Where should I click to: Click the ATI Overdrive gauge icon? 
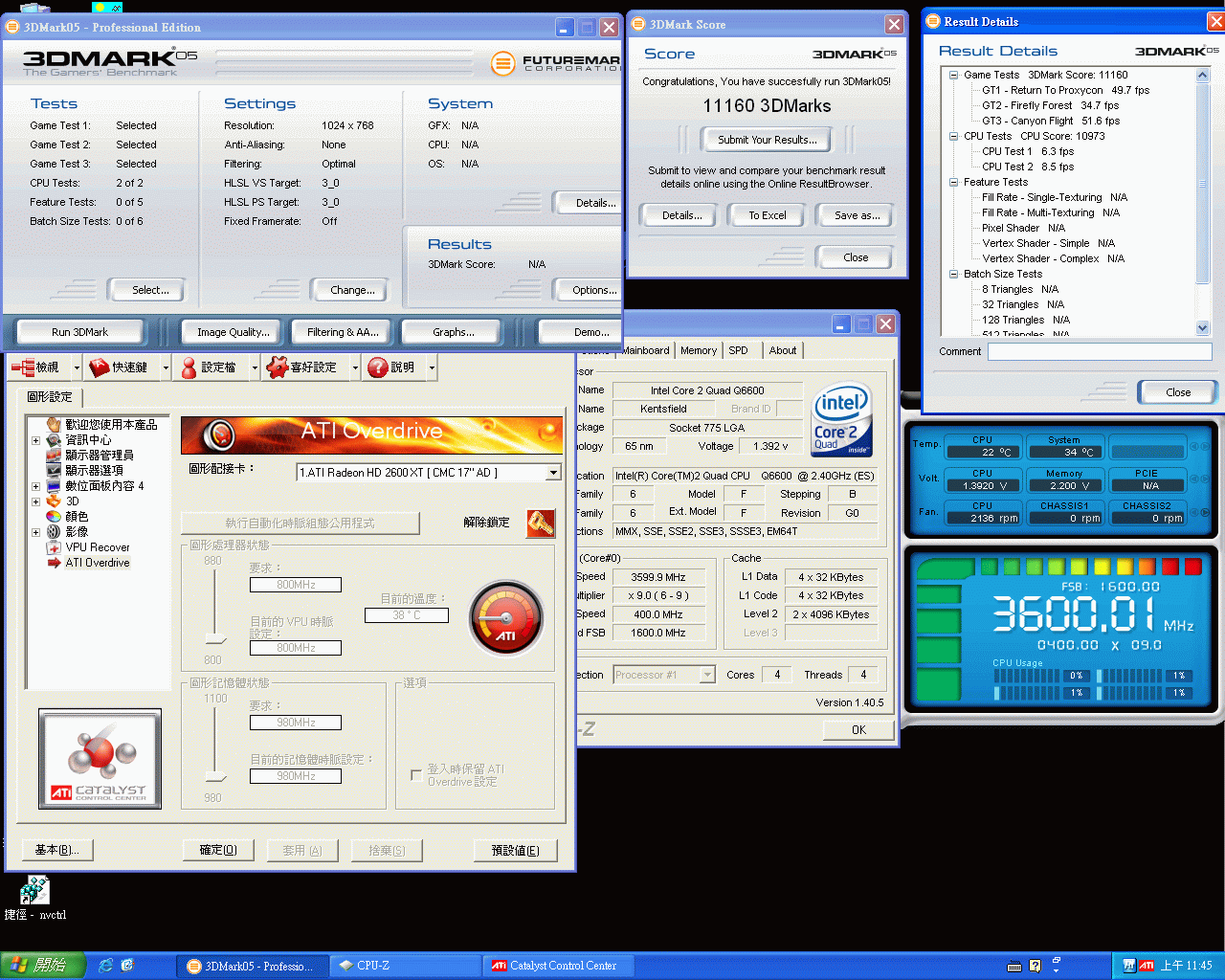[506, 618]
